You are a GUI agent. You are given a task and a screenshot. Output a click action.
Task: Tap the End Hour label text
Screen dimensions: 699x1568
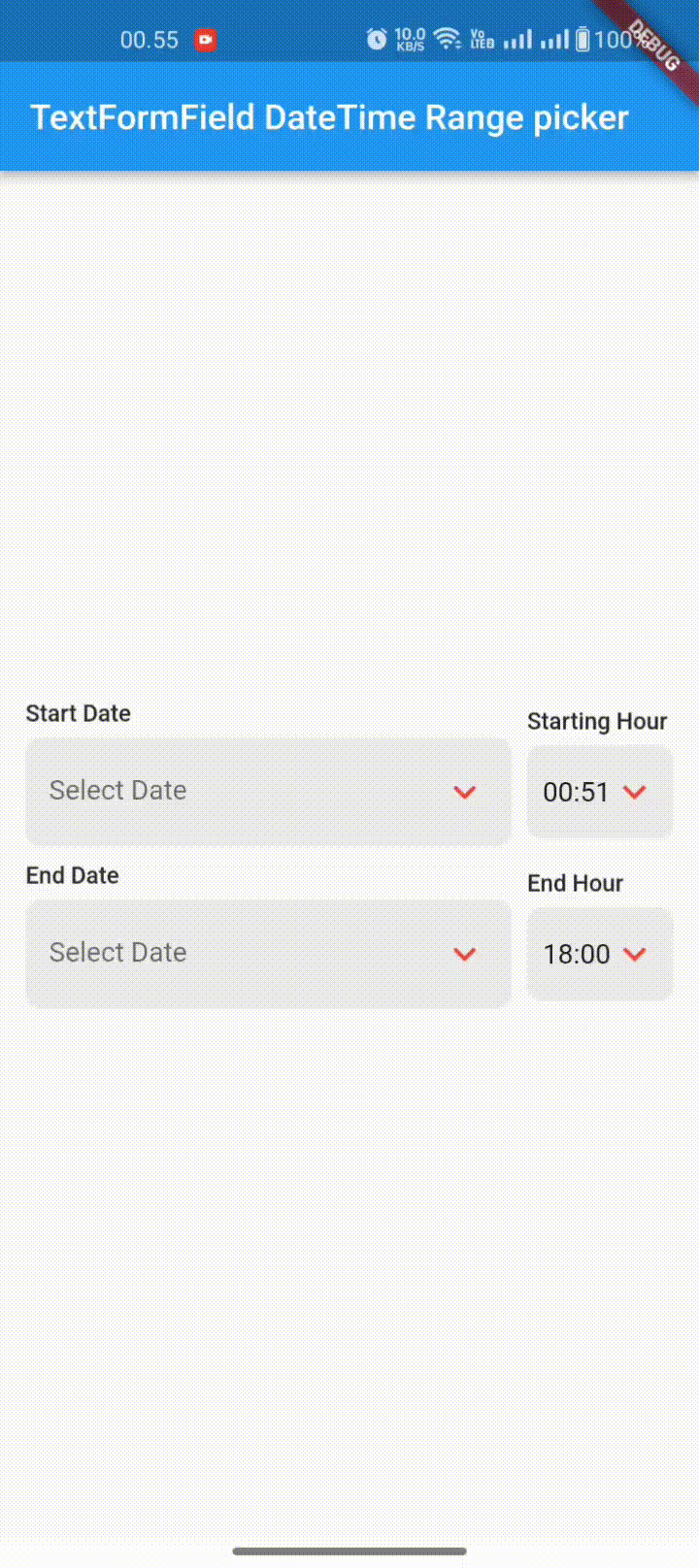pyautogui.click(x=575, y=883)
